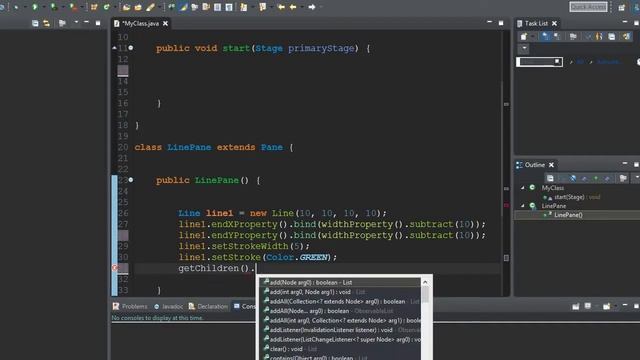Click Collapse All icon in Task List toolbar

point(611,37)
